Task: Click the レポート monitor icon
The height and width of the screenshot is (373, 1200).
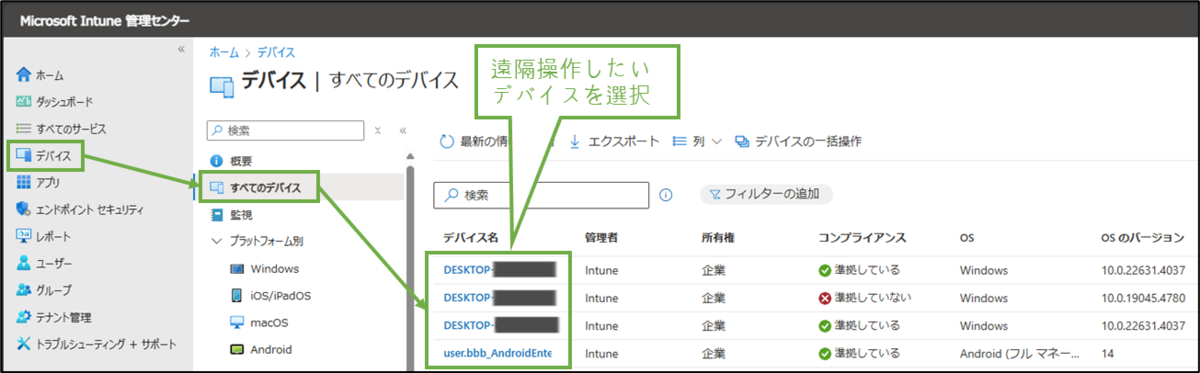Action: pos(25,237)
